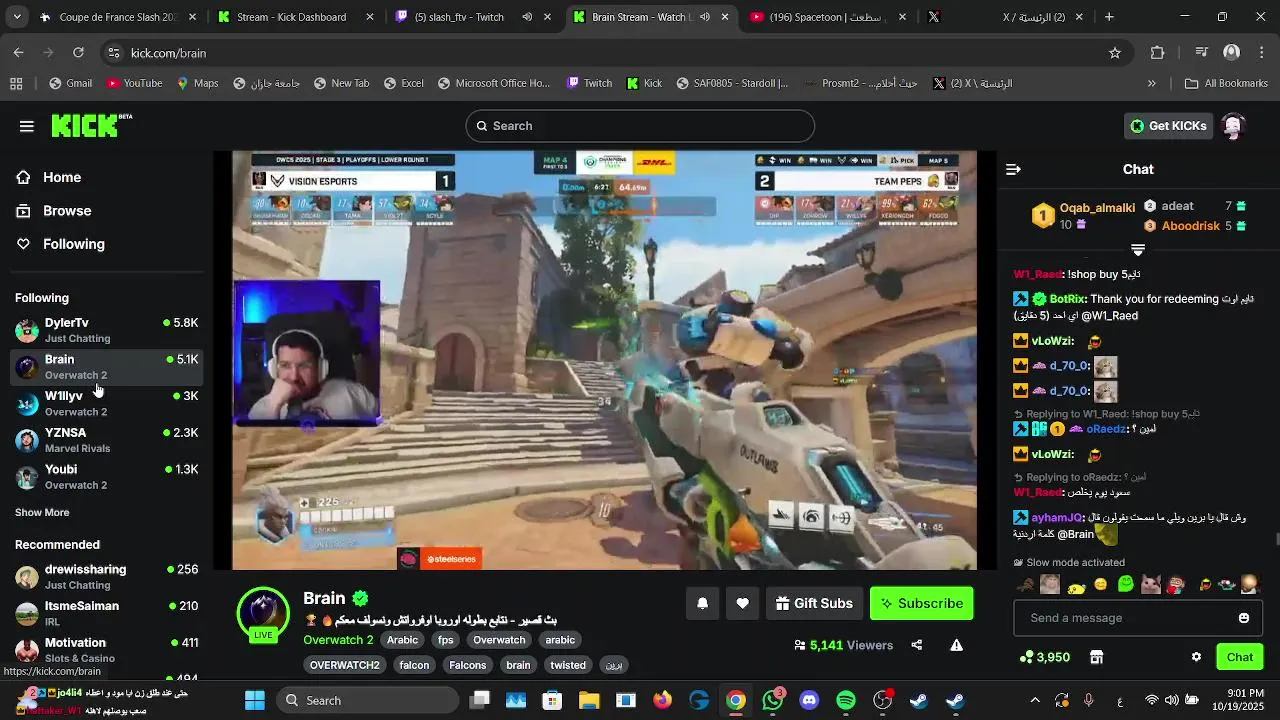Screen dimensions: 1280x720
Task: Click the Kick search box
Action: tap(640, 126)
